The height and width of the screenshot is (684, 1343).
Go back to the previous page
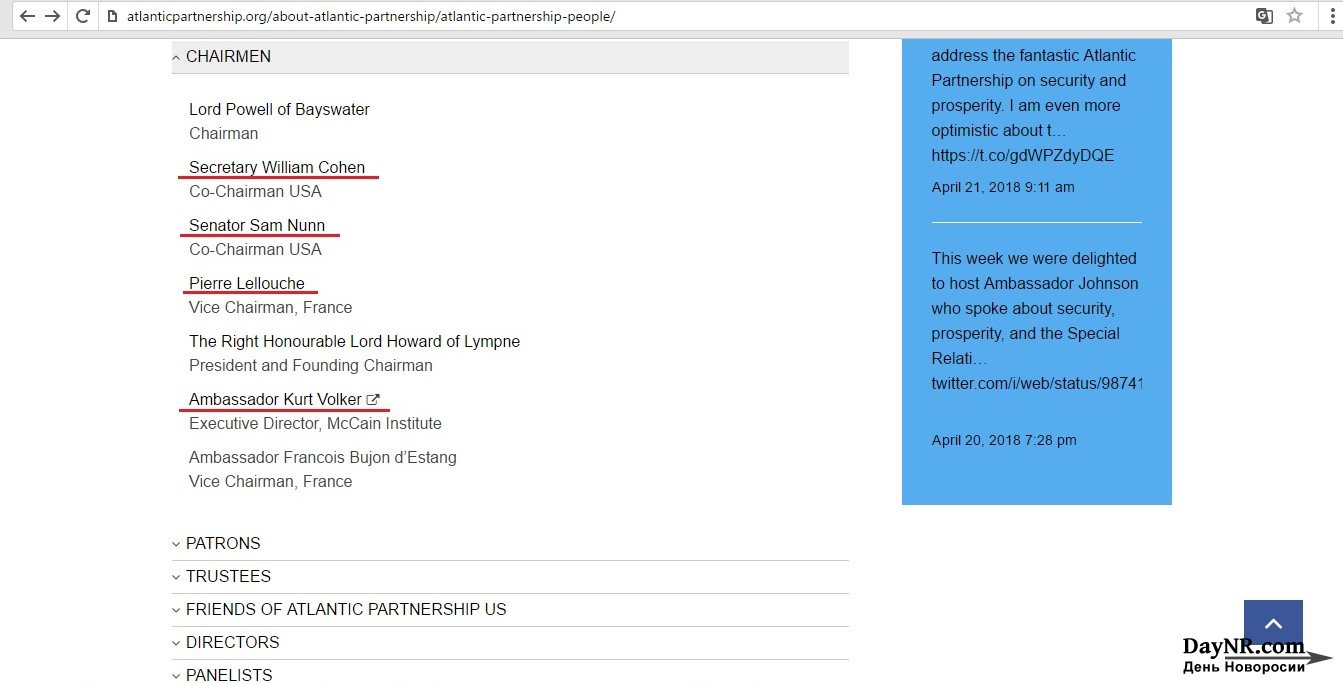(27, 16)
